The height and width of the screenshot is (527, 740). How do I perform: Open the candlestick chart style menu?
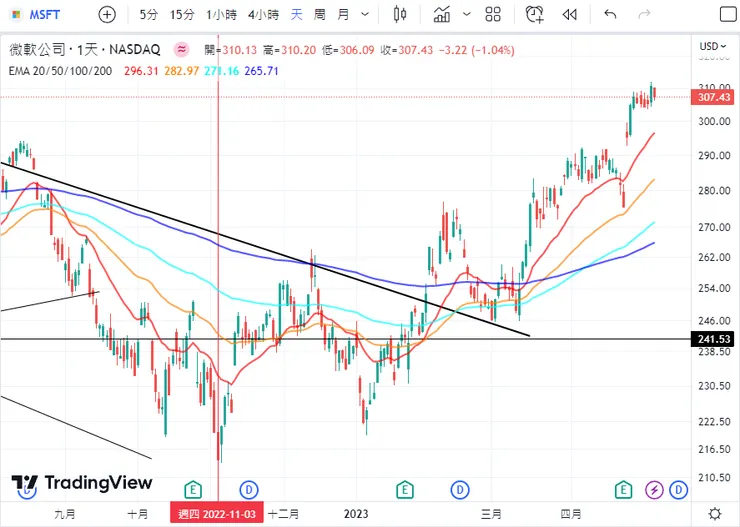tap(400, 15)
